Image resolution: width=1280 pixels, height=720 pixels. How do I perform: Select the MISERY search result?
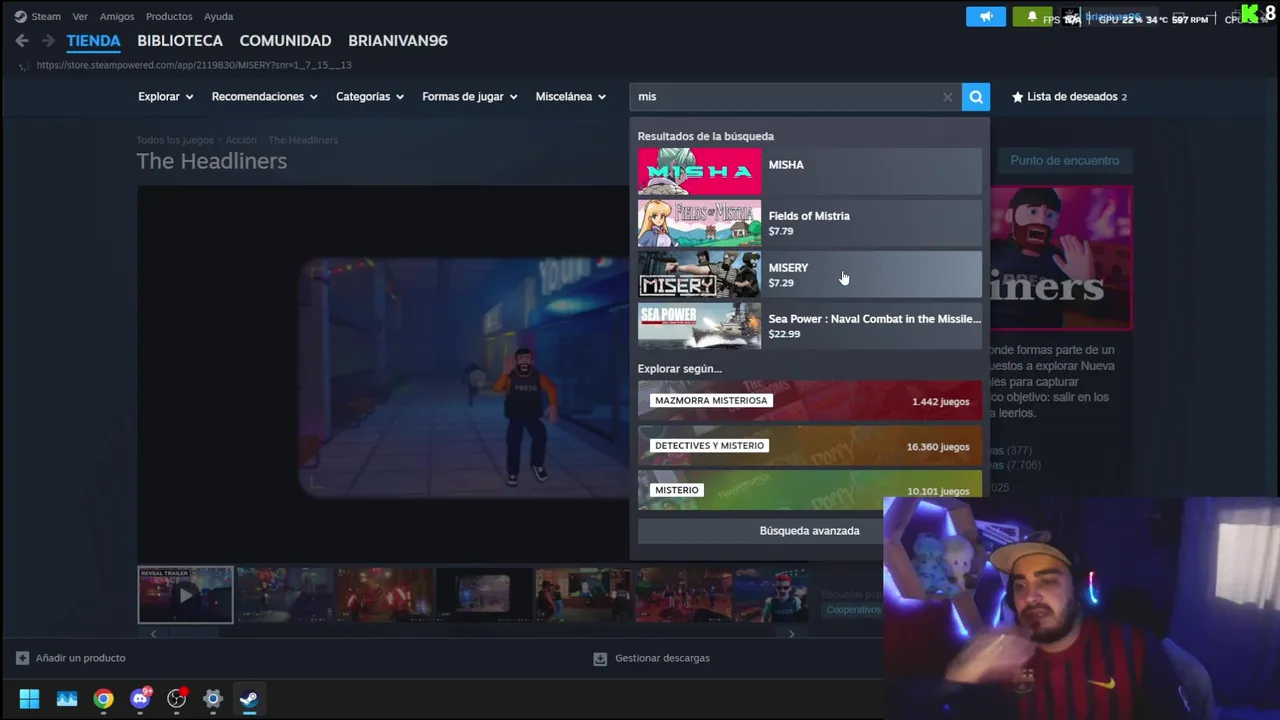[x=810, y=274]
